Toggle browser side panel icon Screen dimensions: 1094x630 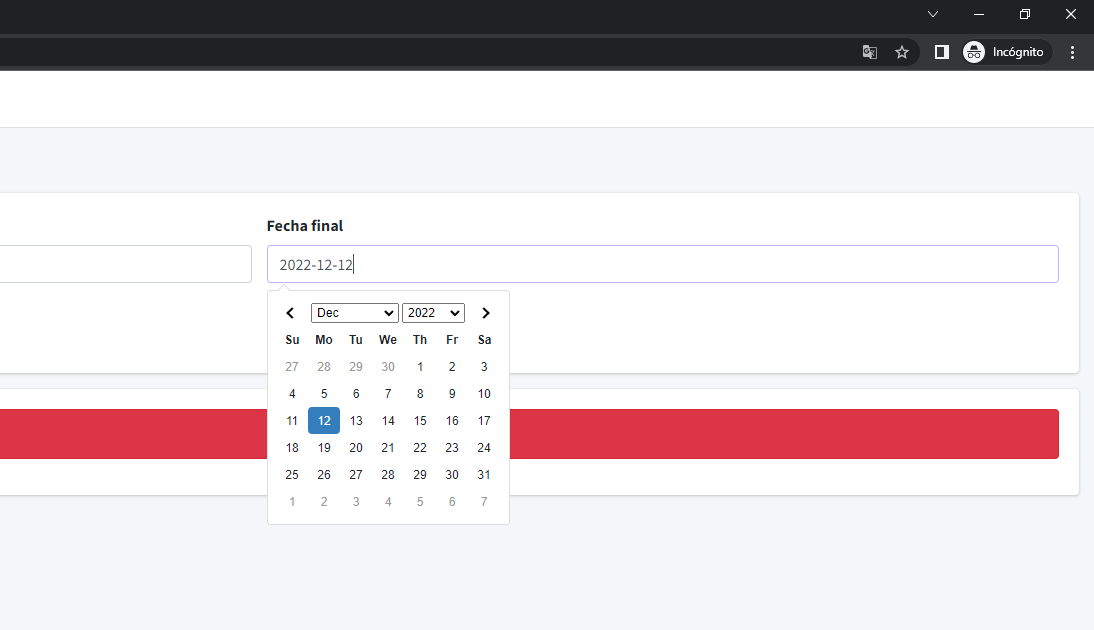pos(942,52)
